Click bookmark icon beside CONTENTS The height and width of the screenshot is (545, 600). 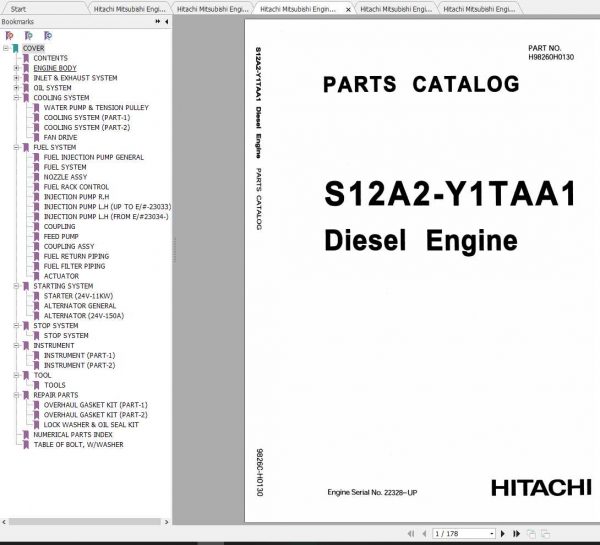click(x=26, y=58)
